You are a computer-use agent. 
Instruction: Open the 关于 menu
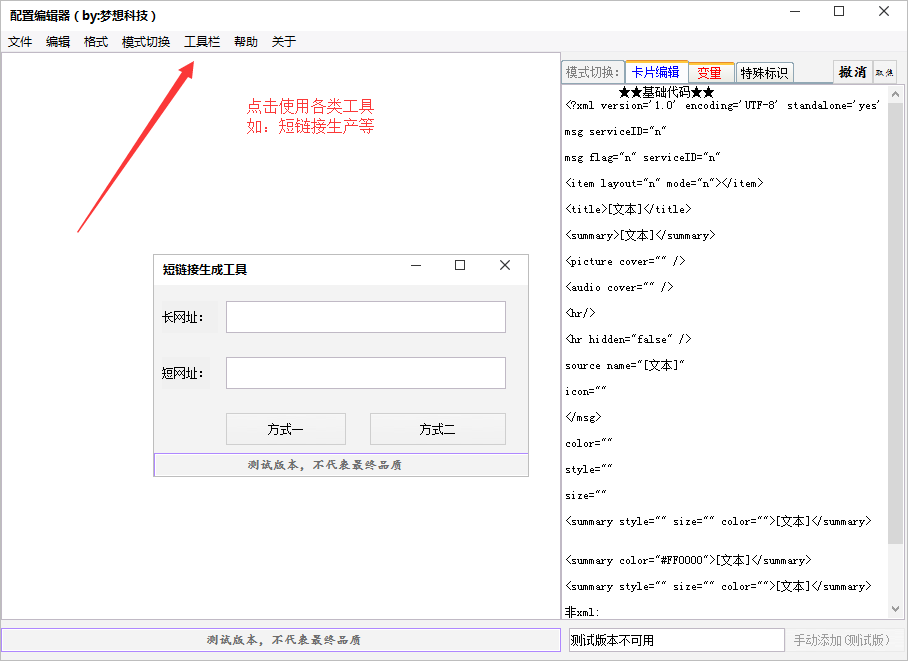pos(281,41)
